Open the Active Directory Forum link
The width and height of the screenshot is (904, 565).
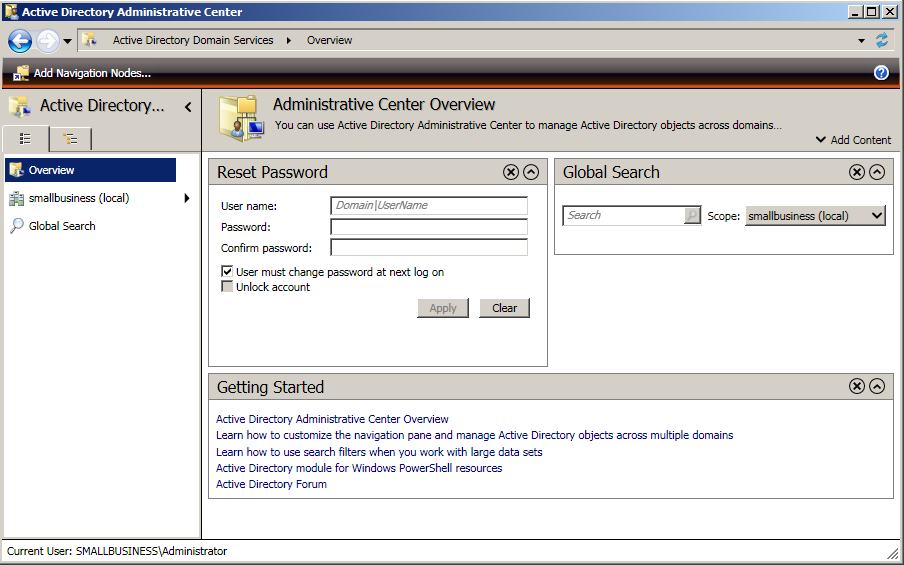271,484
